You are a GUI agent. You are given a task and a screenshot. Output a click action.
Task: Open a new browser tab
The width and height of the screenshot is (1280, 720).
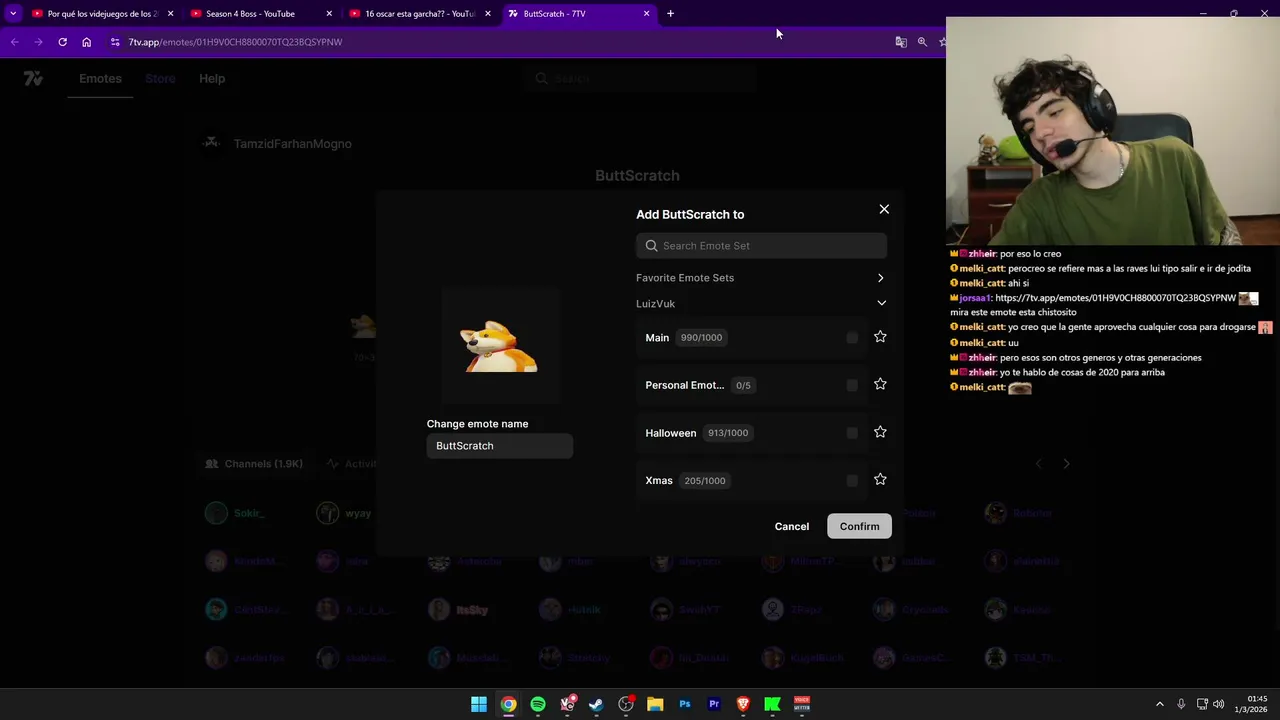670,13
